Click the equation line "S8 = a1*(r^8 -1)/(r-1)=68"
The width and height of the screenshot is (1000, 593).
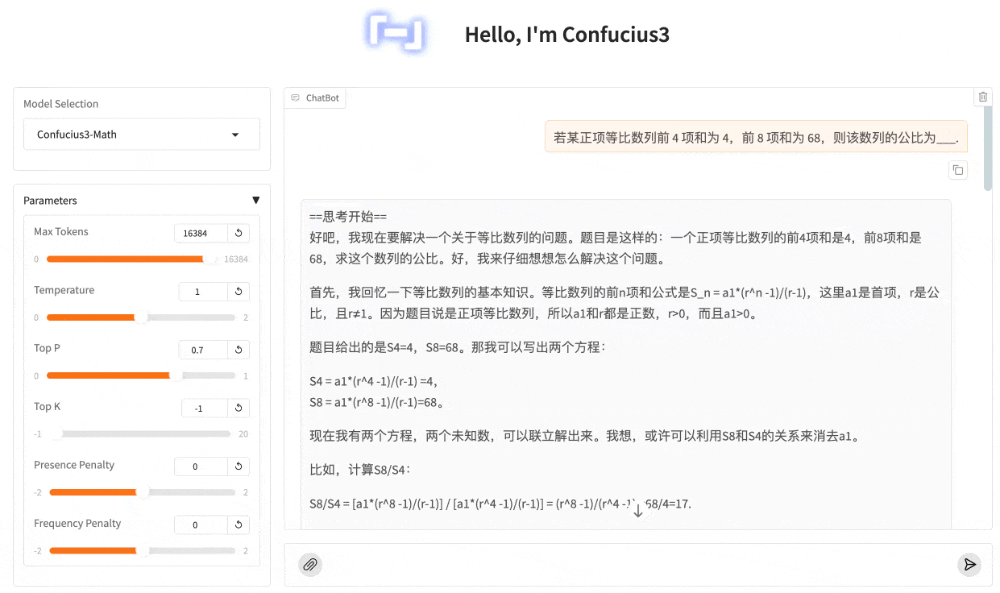(x=376, y=402)
